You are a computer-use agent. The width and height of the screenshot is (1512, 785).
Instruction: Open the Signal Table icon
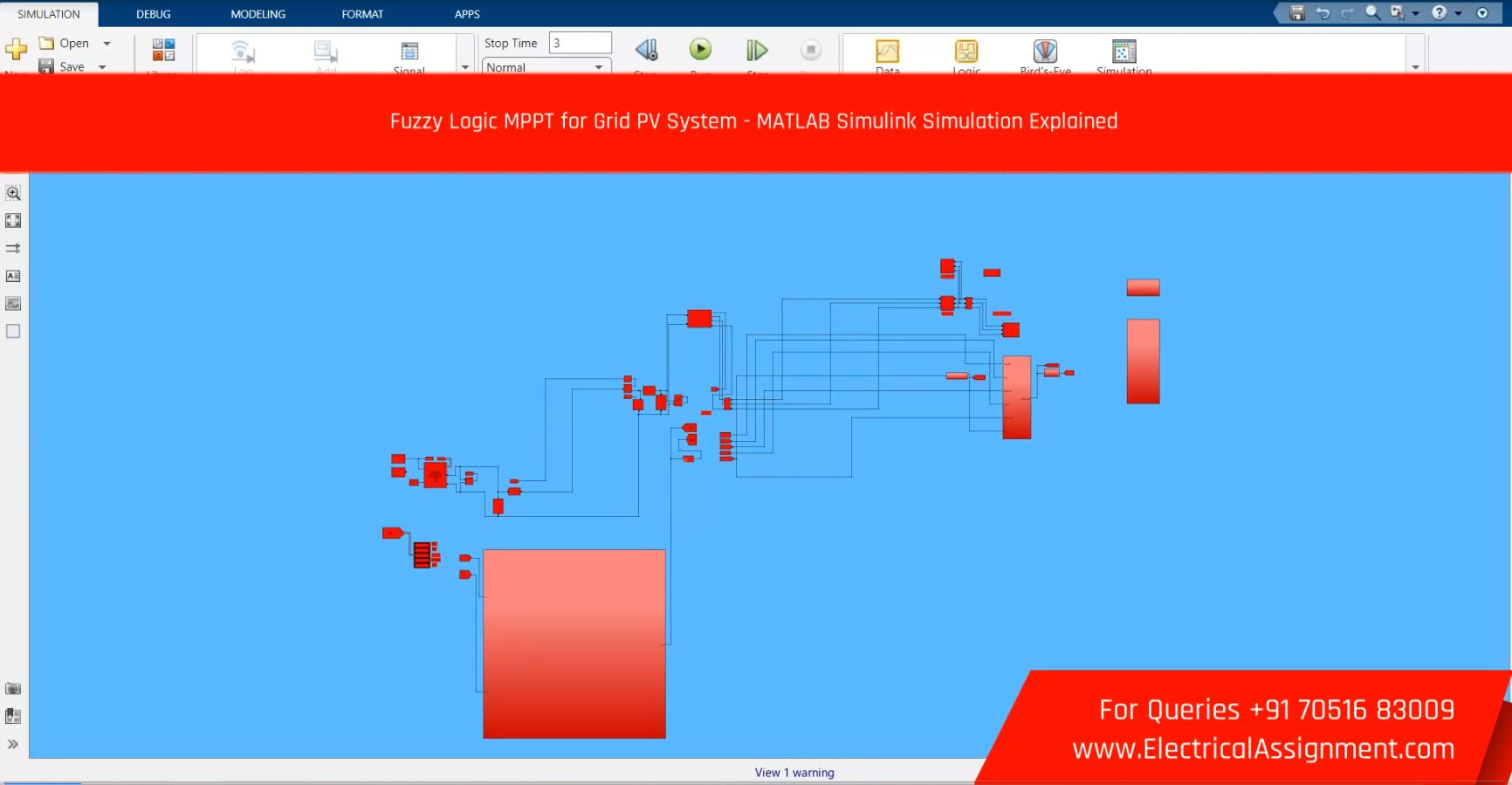[x=409, y=51]
